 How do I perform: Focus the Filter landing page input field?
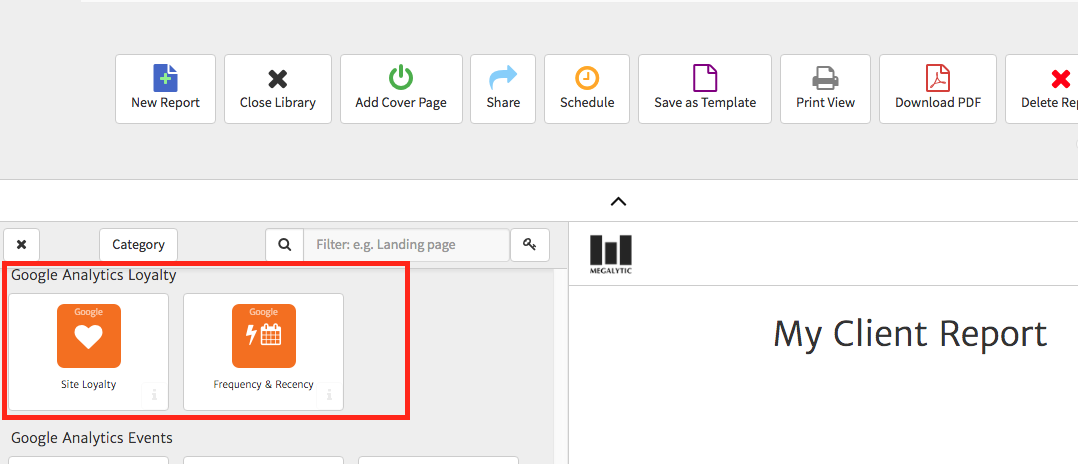(x=406, y=245)
